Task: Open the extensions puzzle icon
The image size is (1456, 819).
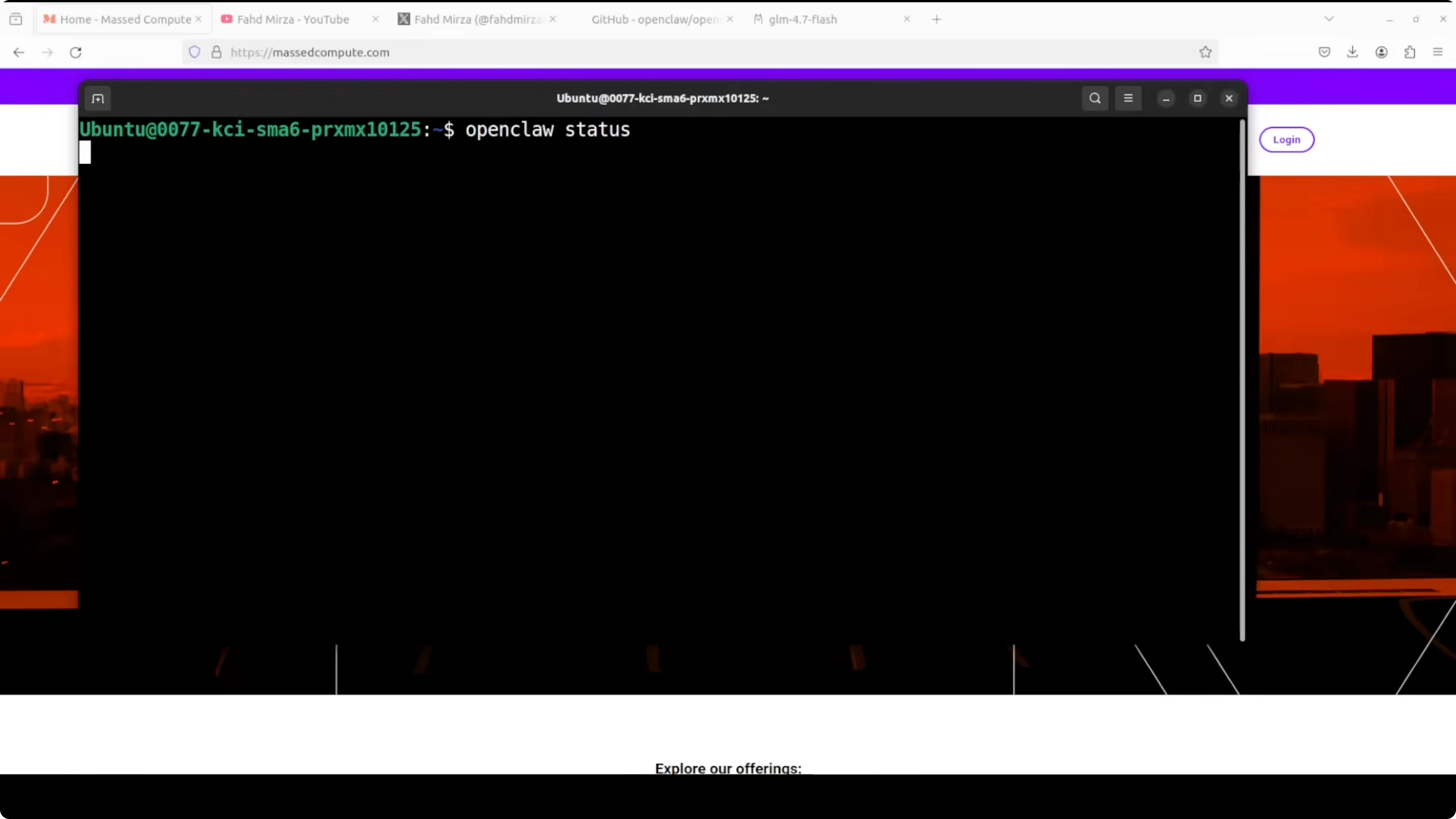Action: point(1410,52)
